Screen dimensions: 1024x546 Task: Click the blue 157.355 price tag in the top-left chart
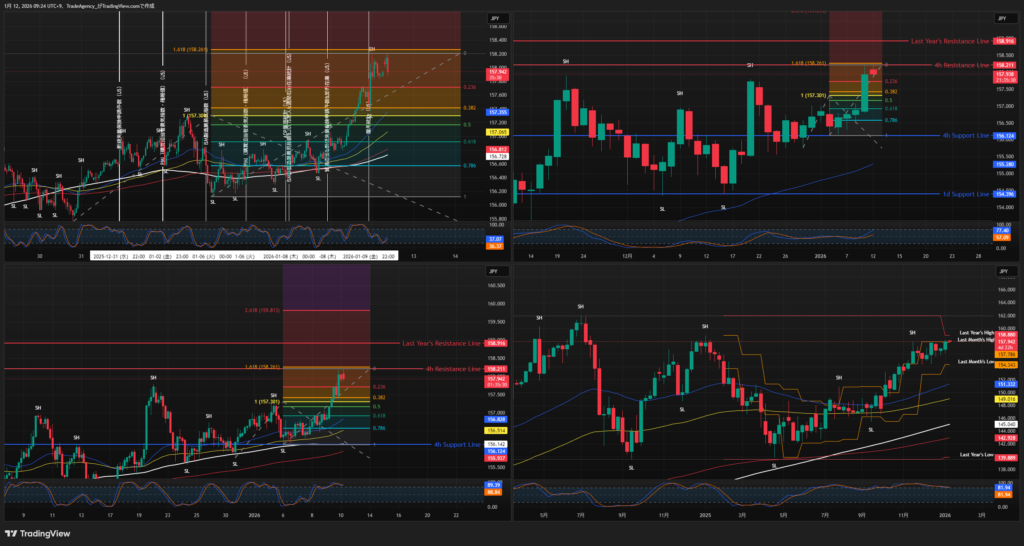click(x=494, y=111)
